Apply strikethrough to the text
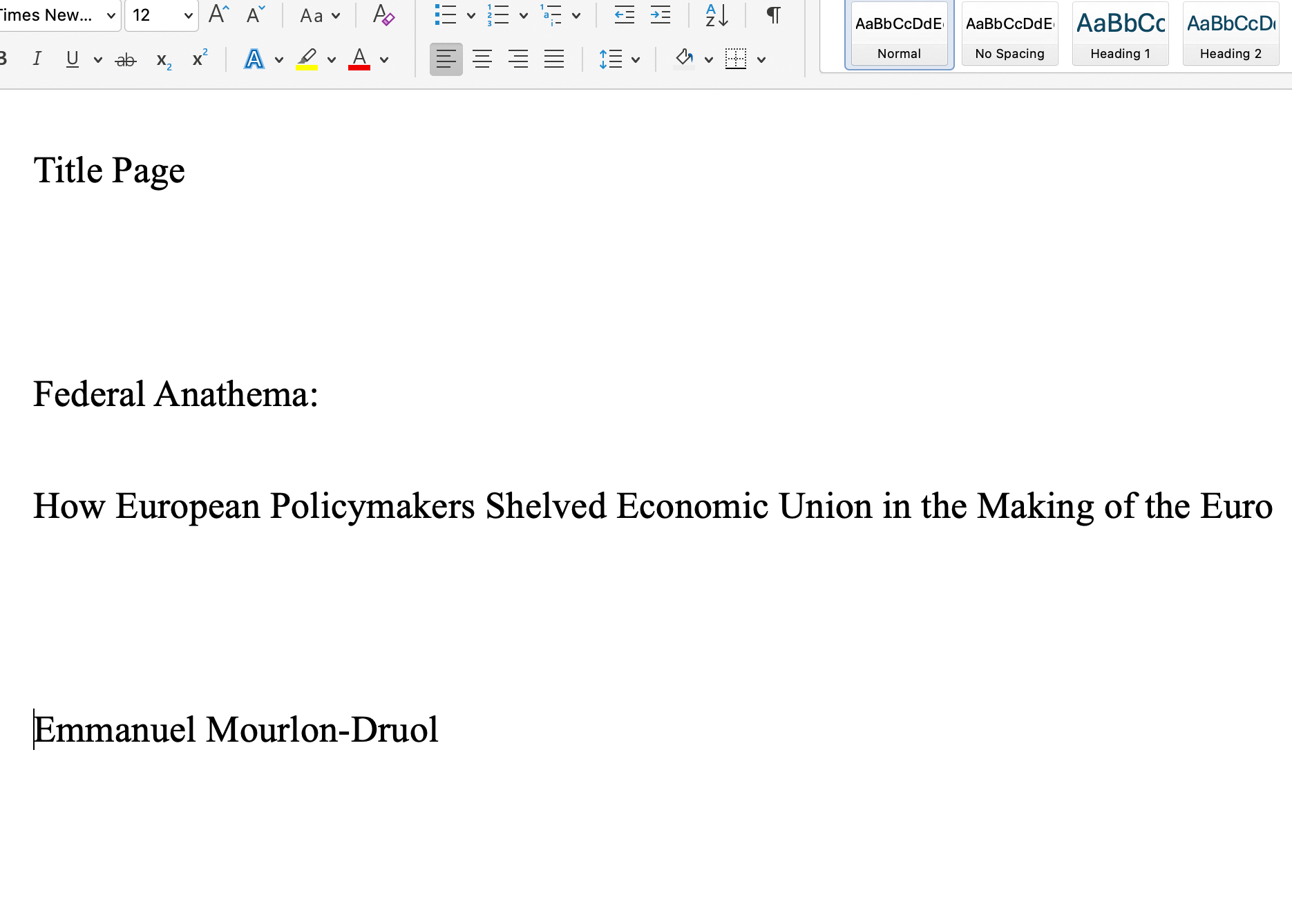1292x924 pixels. tap(126, 60)
